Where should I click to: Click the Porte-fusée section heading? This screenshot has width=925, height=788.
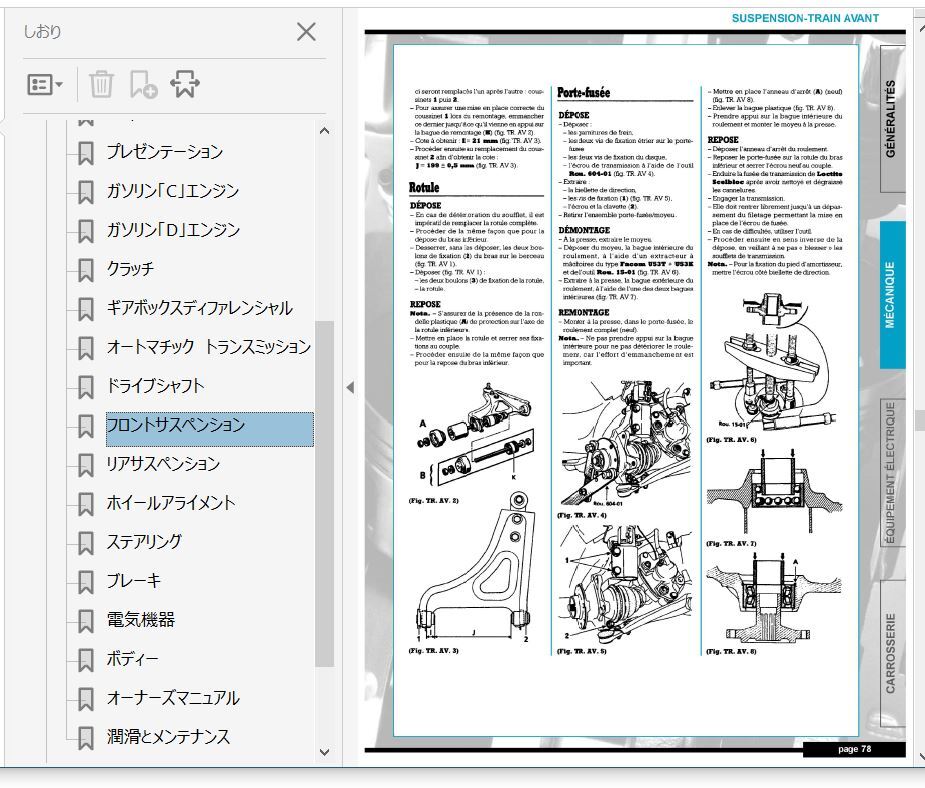(583, 93)
